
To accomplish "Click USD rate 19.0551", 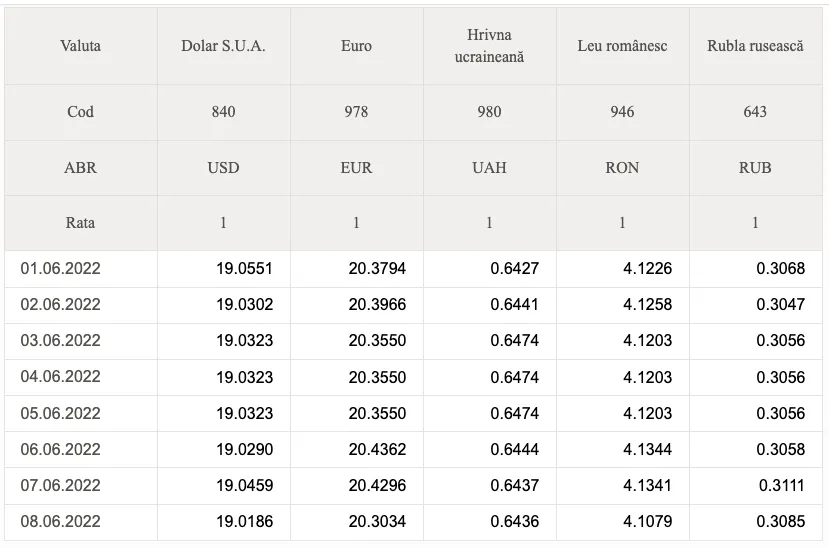I will coord(244,268).
